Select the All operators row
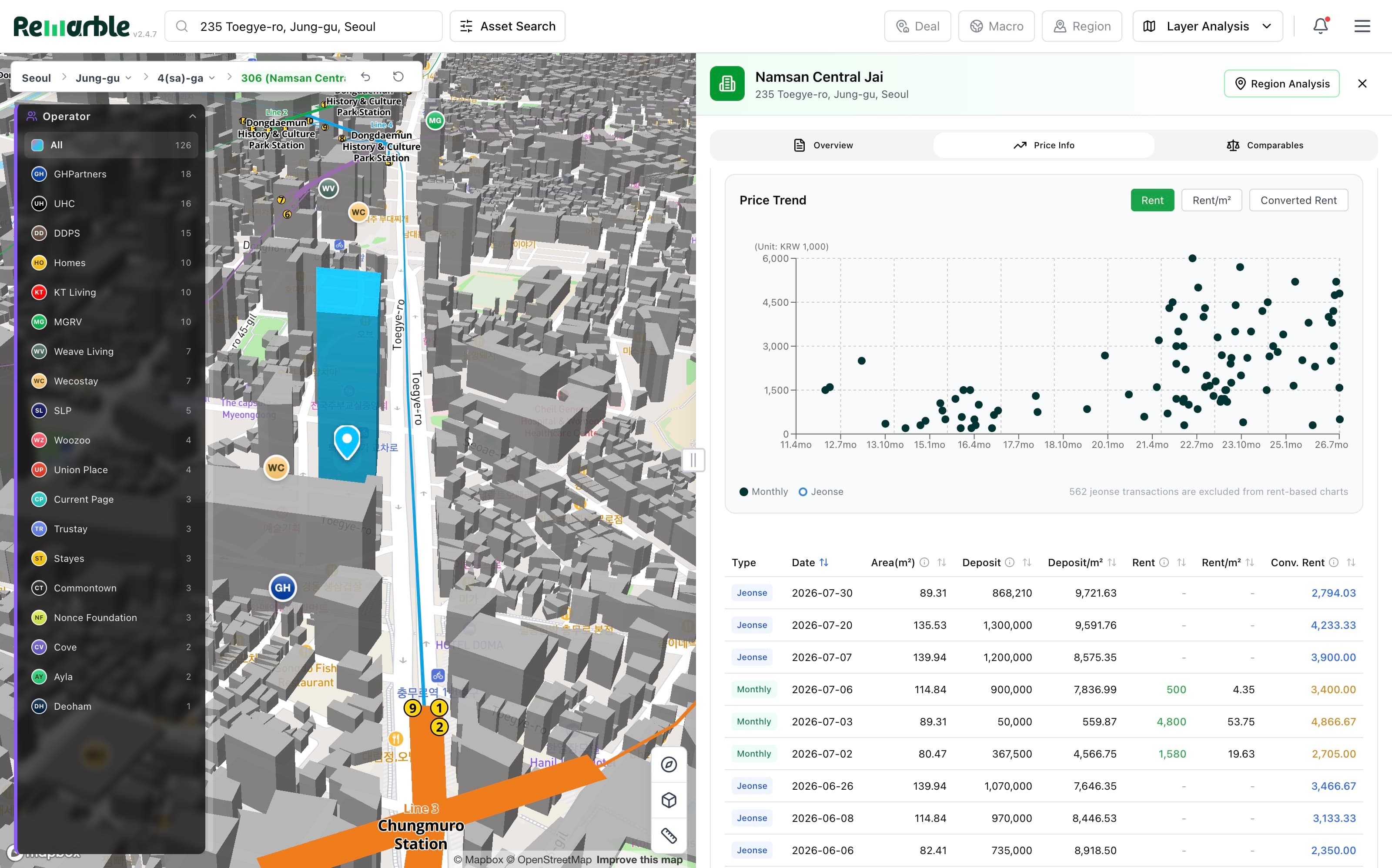1392x868 pixels. [111, 145]
